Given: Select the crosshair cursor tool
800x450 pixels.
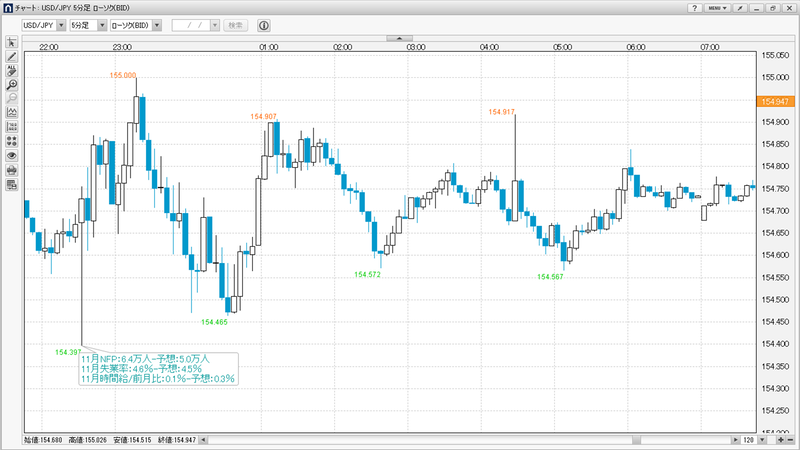Looking at the screenshot, I should [11, 42].
